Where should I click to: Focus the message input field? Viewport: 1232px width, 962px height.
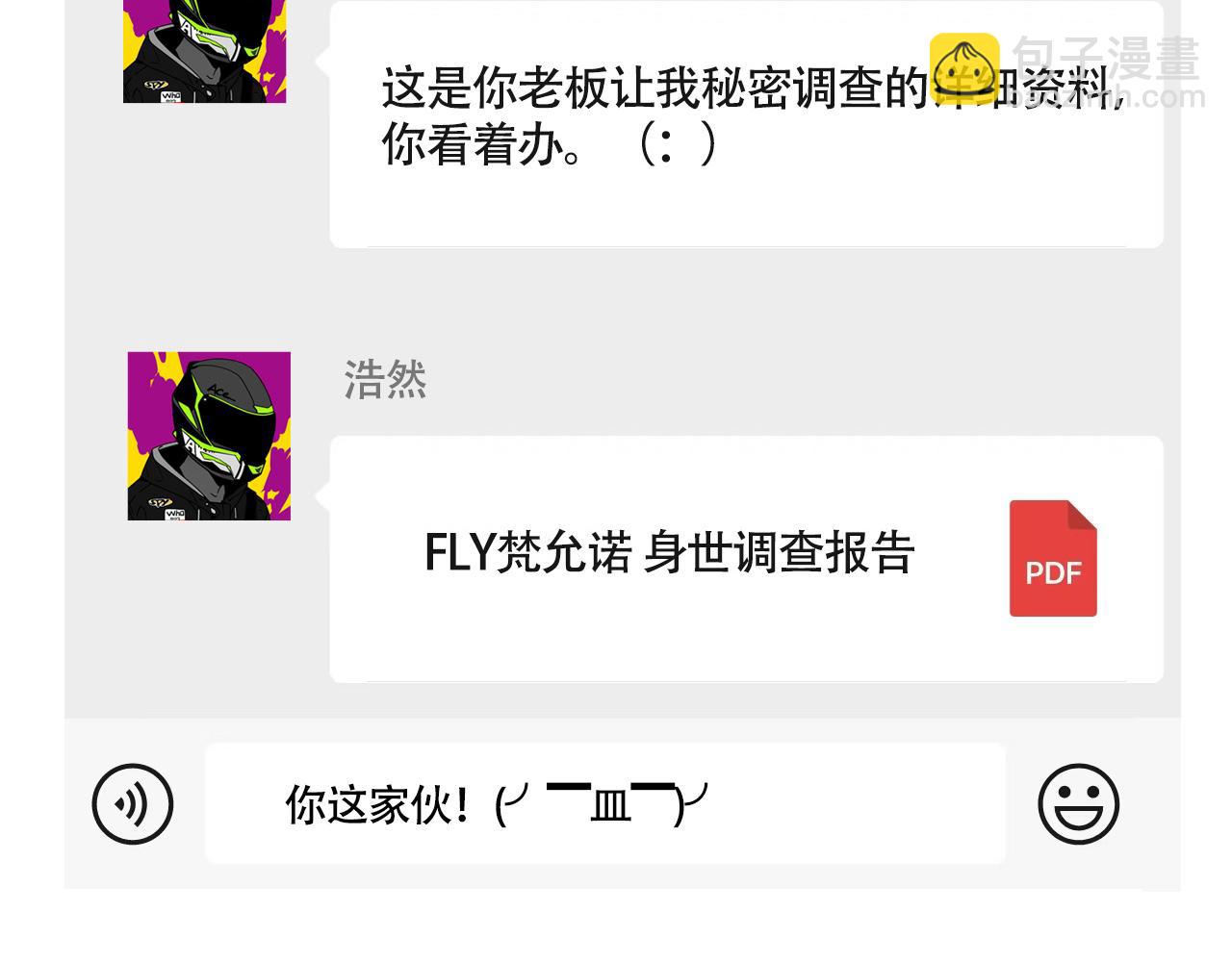coord(605,803)
